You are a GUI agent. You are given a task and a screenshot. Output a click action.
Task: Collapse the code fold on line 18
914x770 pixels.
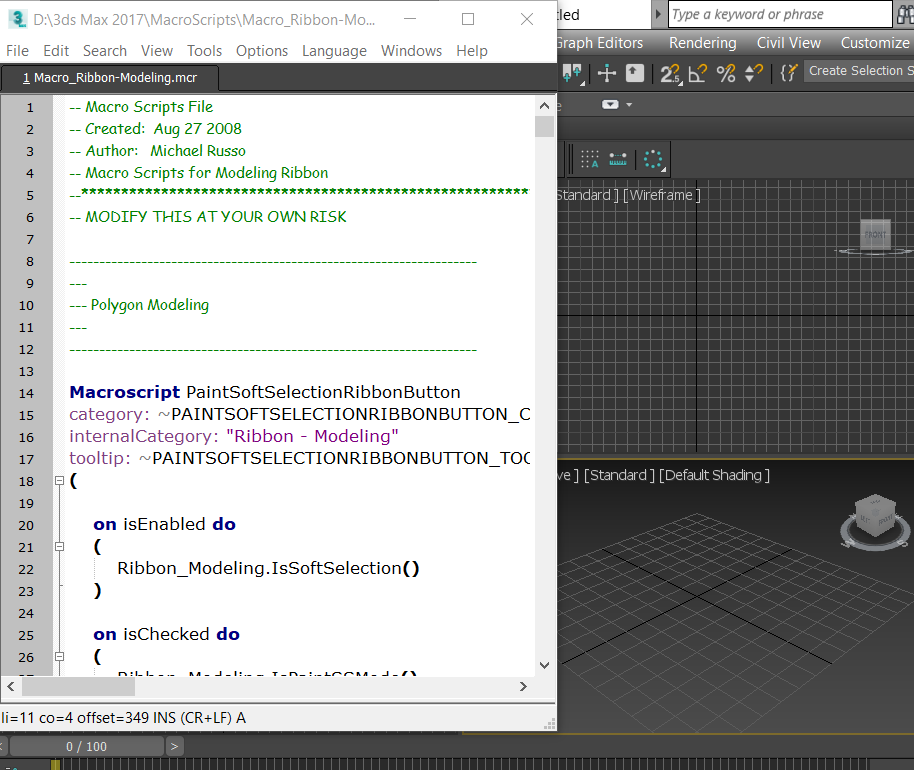[x=59, y=481]
